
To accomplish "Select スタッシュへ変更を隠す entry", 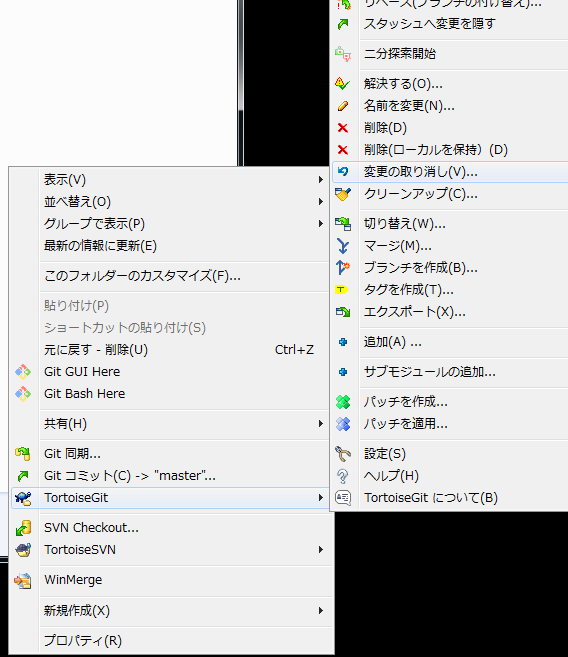I will (450, 24).
